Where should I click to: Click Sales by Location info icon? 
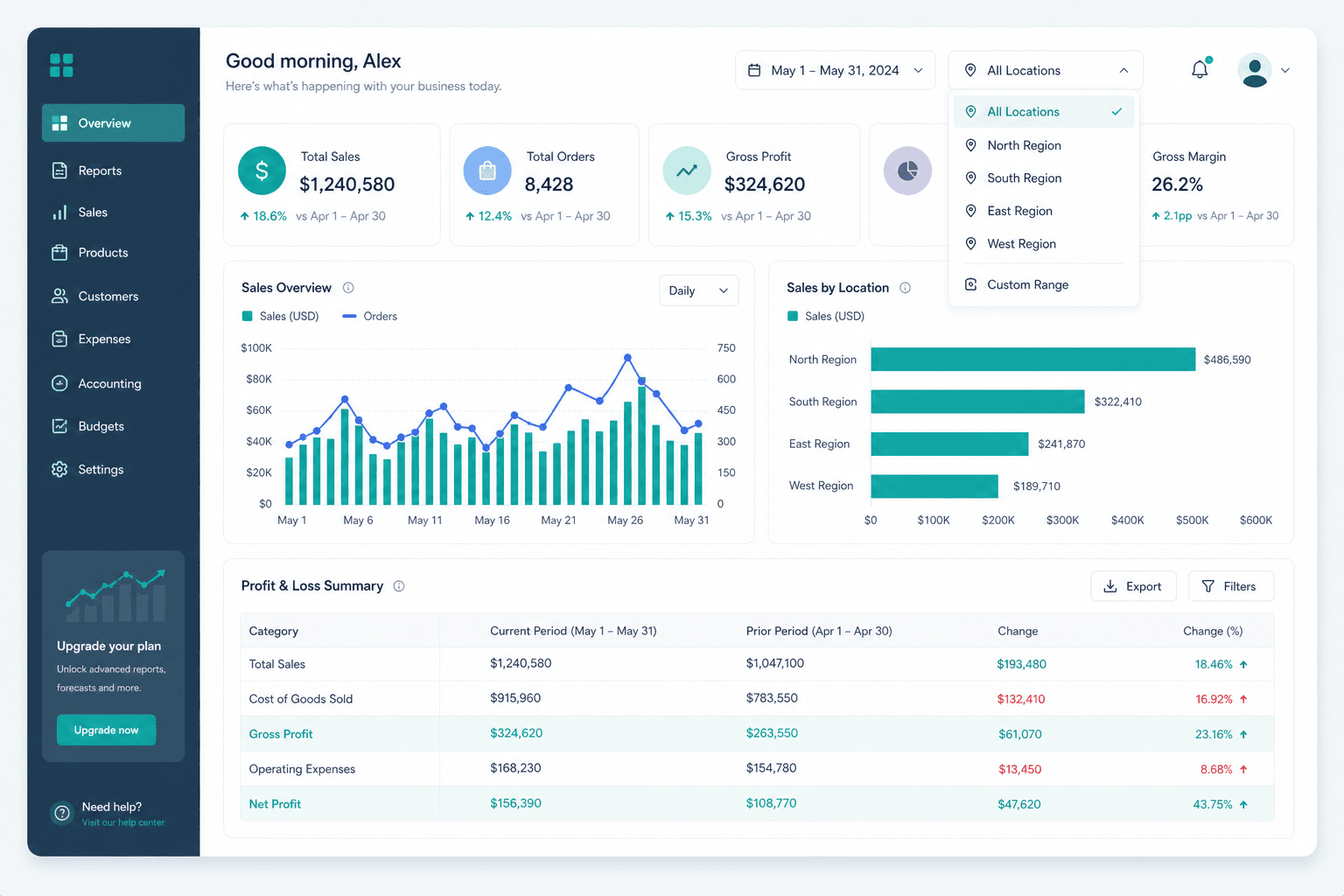(906, 288)
